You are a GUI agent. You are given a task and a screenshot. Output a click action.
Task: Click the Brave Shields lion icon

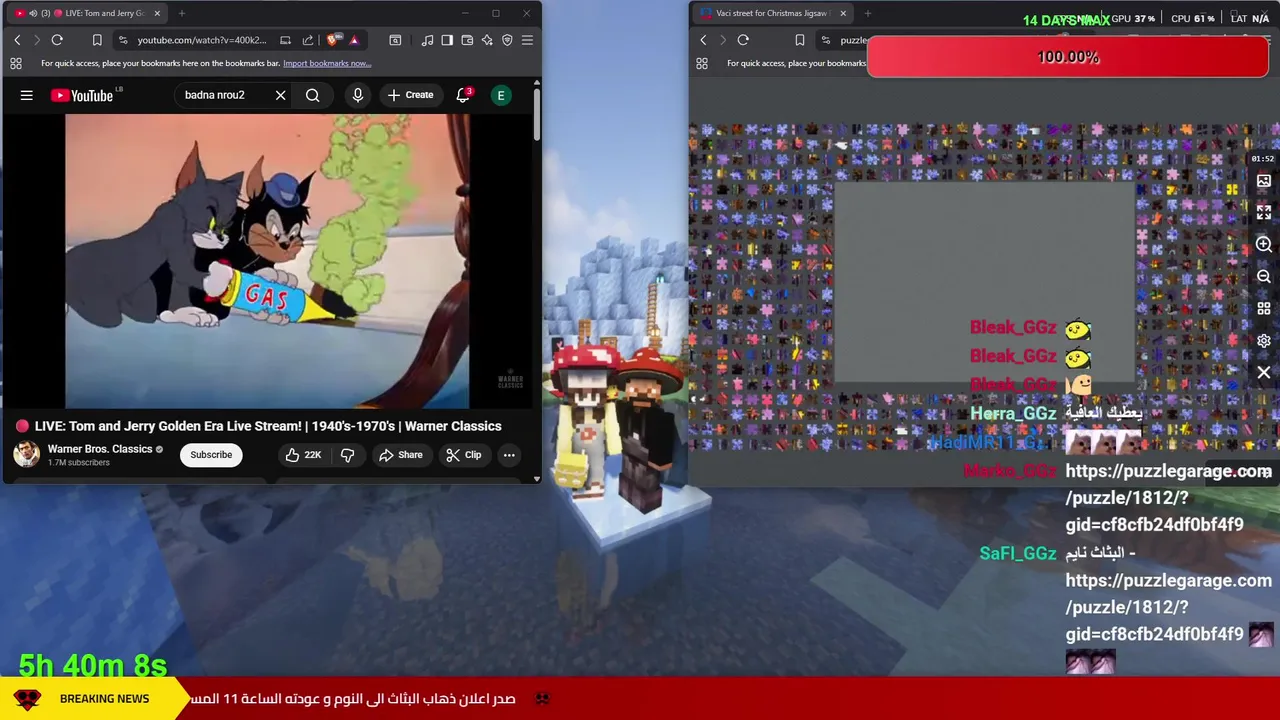pyautogui.click(x=333, y=40)
